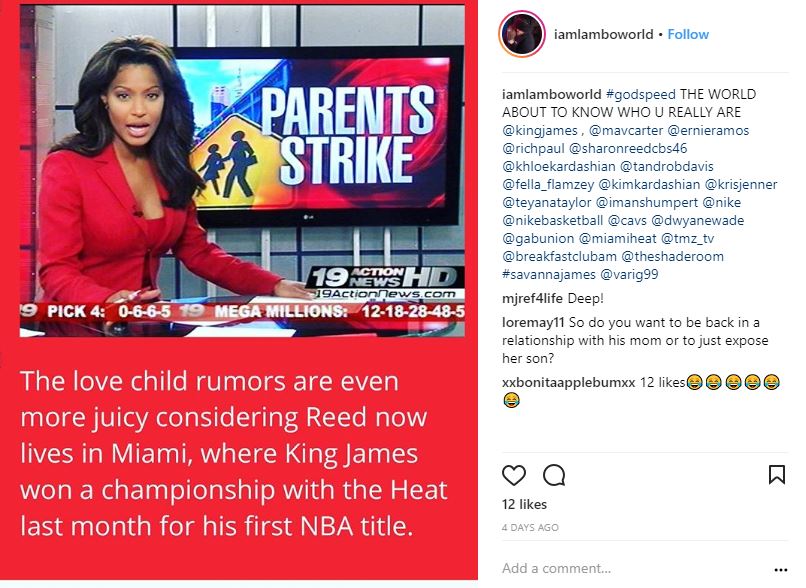The width and height of the screenshot is (806, 588).
Task: Open the iamlamboworld username in header
Action: point(603,34)
